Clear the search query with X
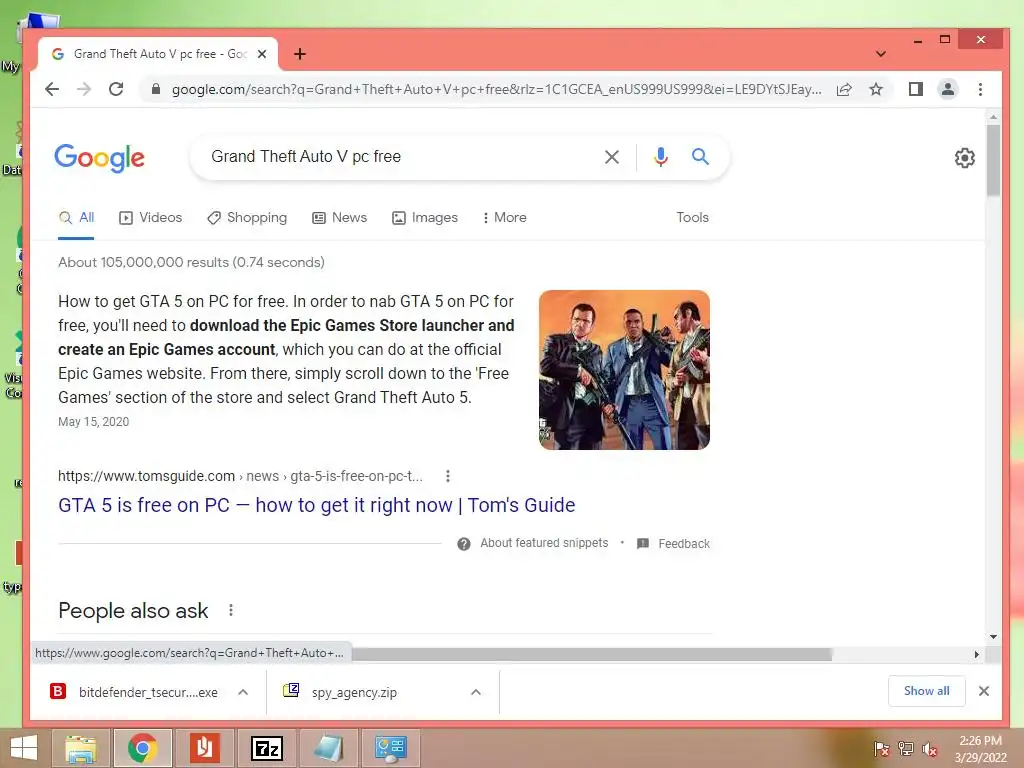This screenshot has width=1024, height=768. coord(611,157)
